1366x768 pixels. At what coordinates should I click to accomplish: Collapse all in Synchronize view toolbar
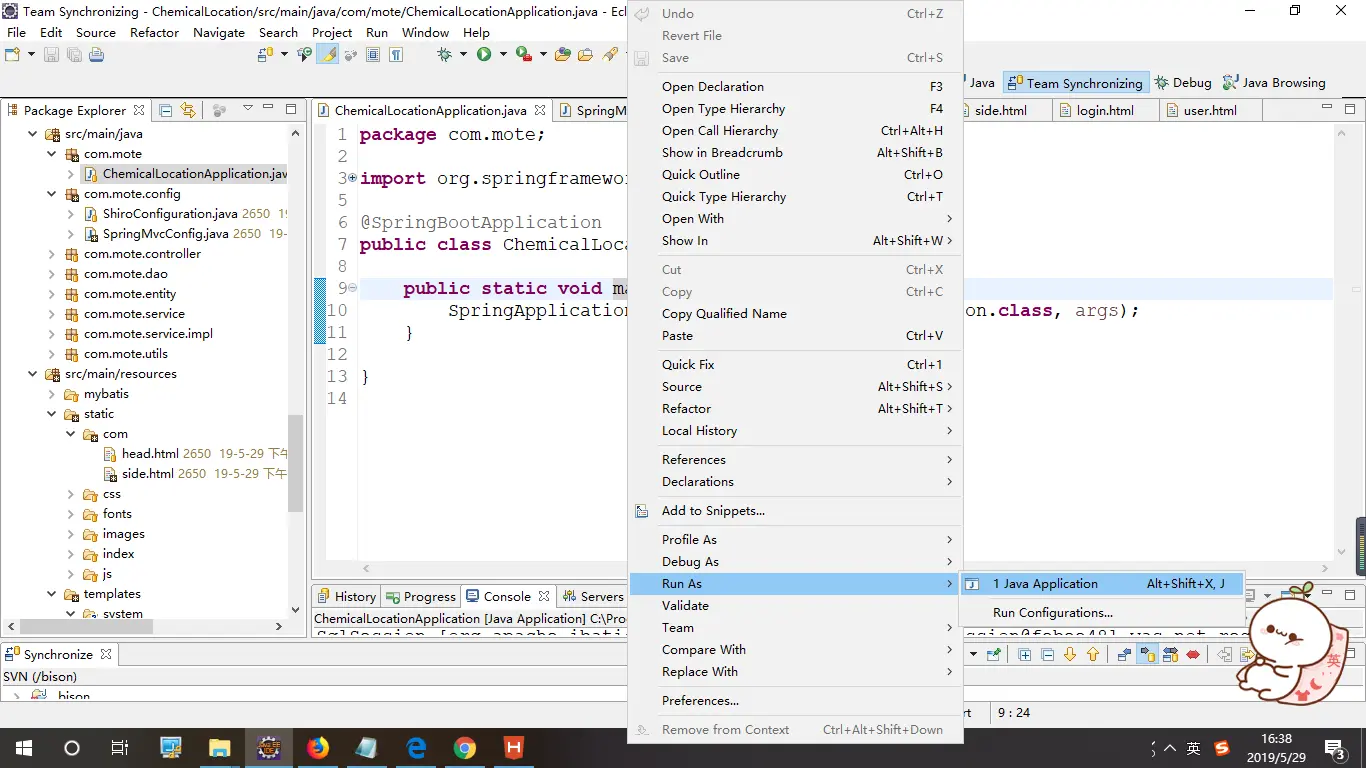point(1048,655)
